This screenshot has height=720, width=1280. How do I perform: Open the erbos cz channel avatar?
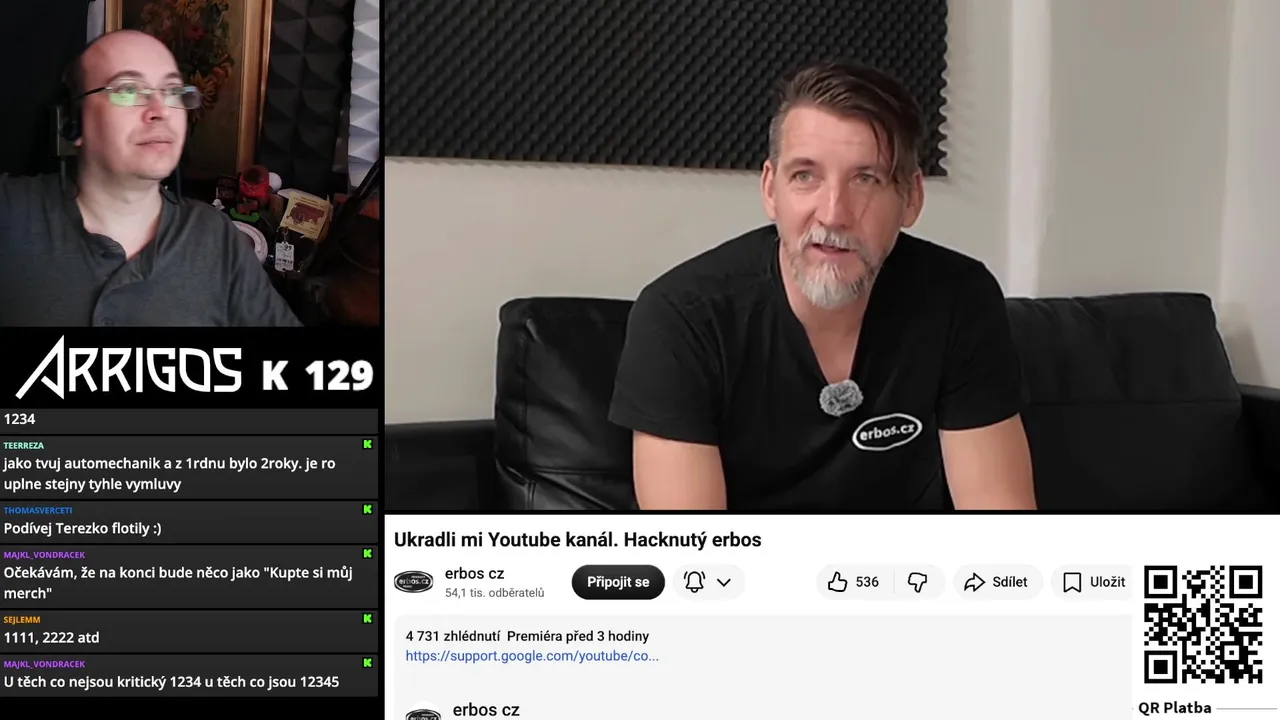tap(413, 582)
